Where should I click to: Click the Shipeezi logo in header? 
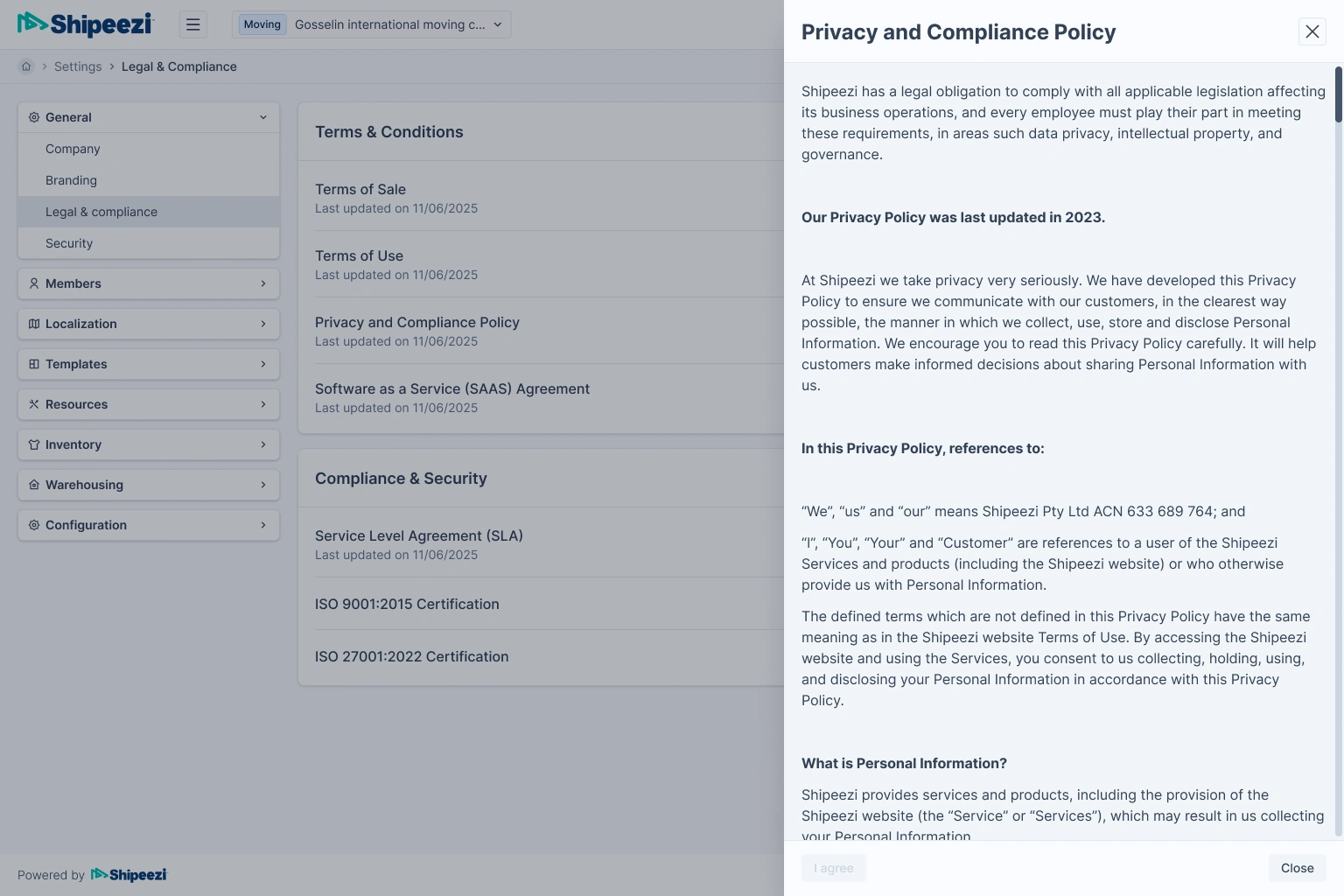(x=86, y=24)
